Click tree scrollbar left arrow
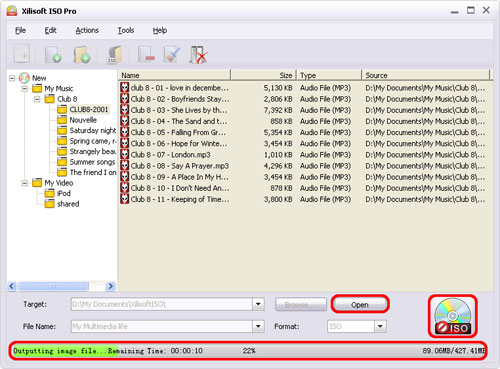The image size is (500, 369). click(x=12, y=286)
